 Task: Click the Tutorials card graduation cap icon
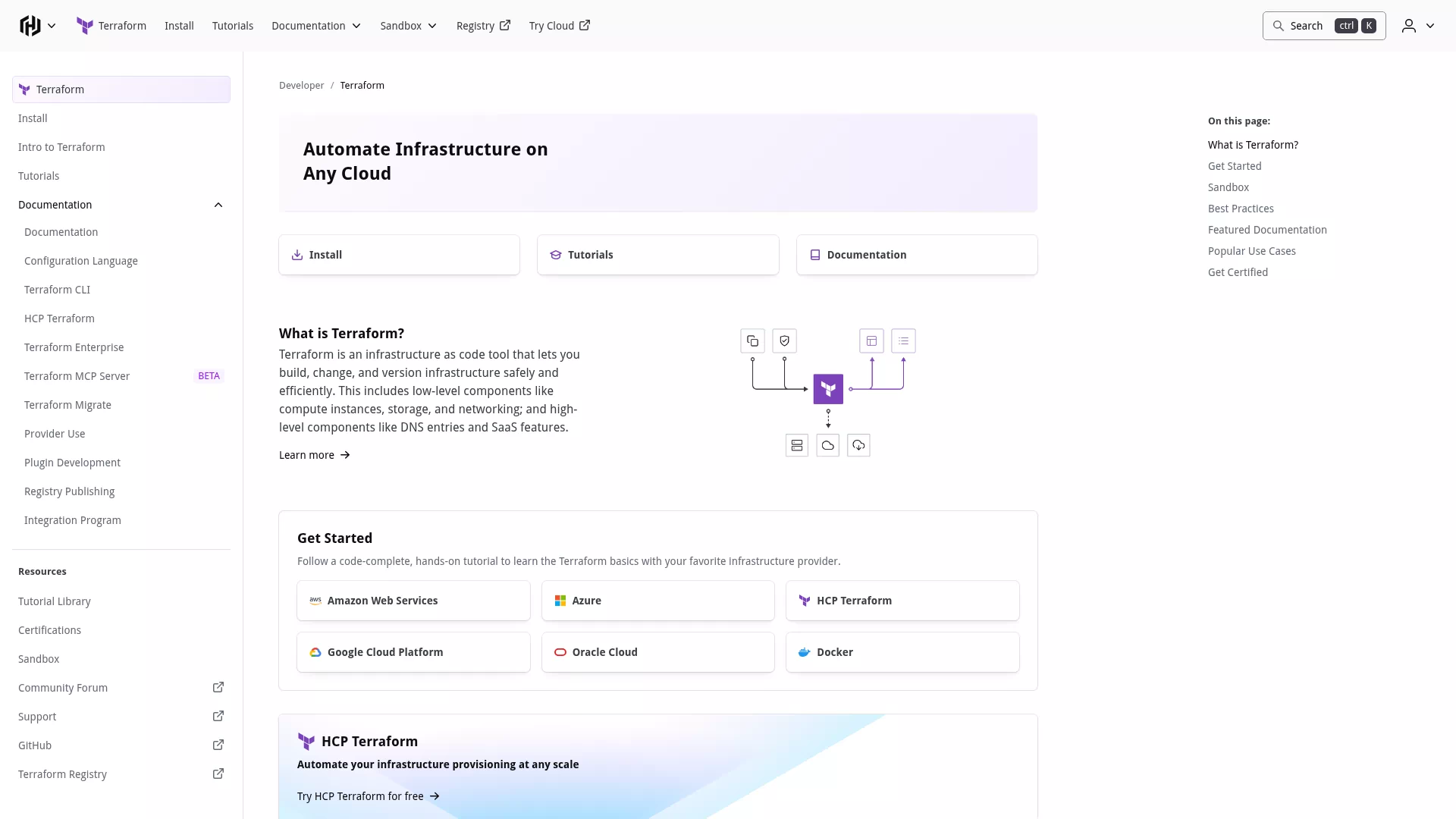pos(556,255)
